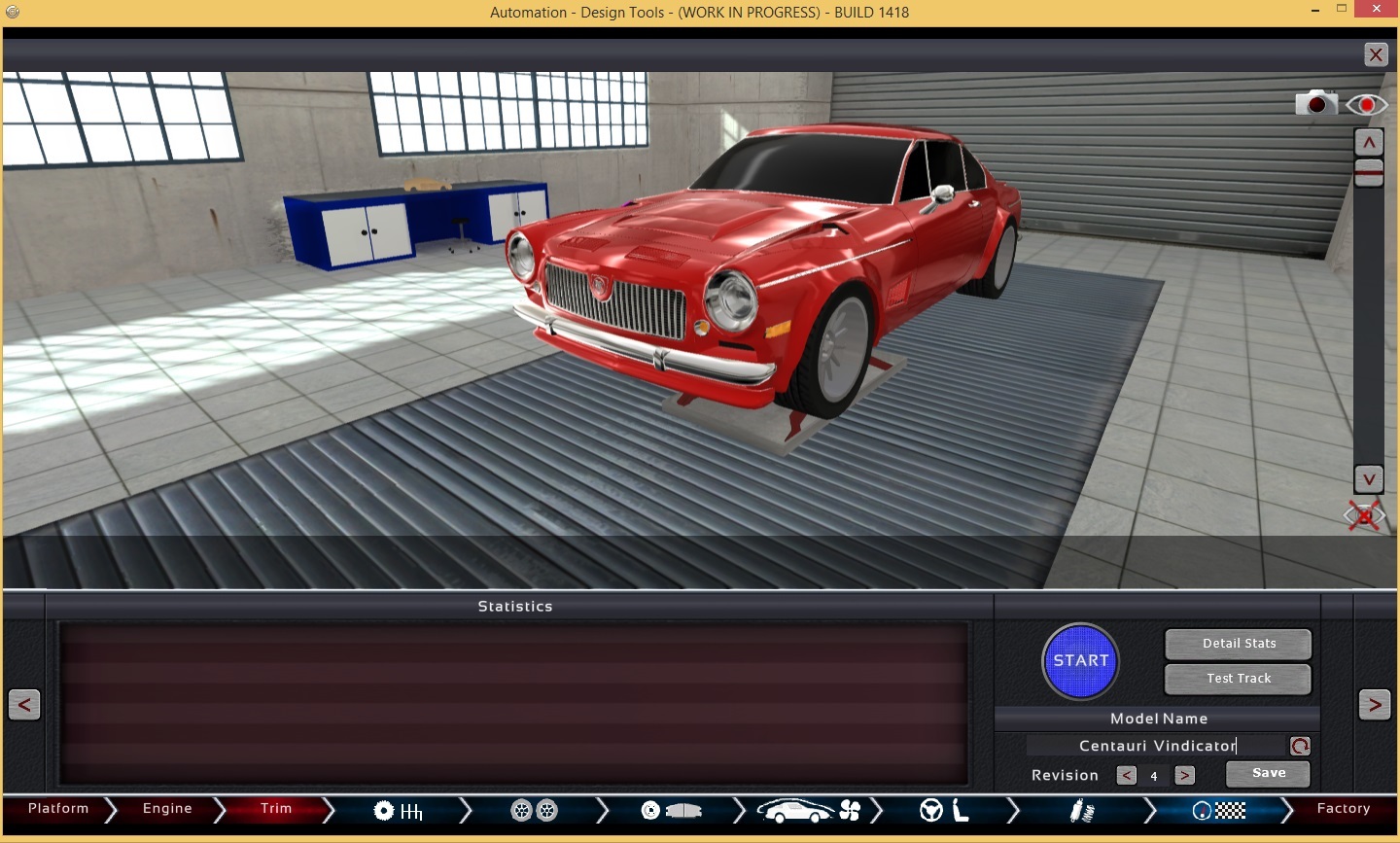
Task: Switch to the Platform tab
Action: pyautogui.click(x=58, y=809)
